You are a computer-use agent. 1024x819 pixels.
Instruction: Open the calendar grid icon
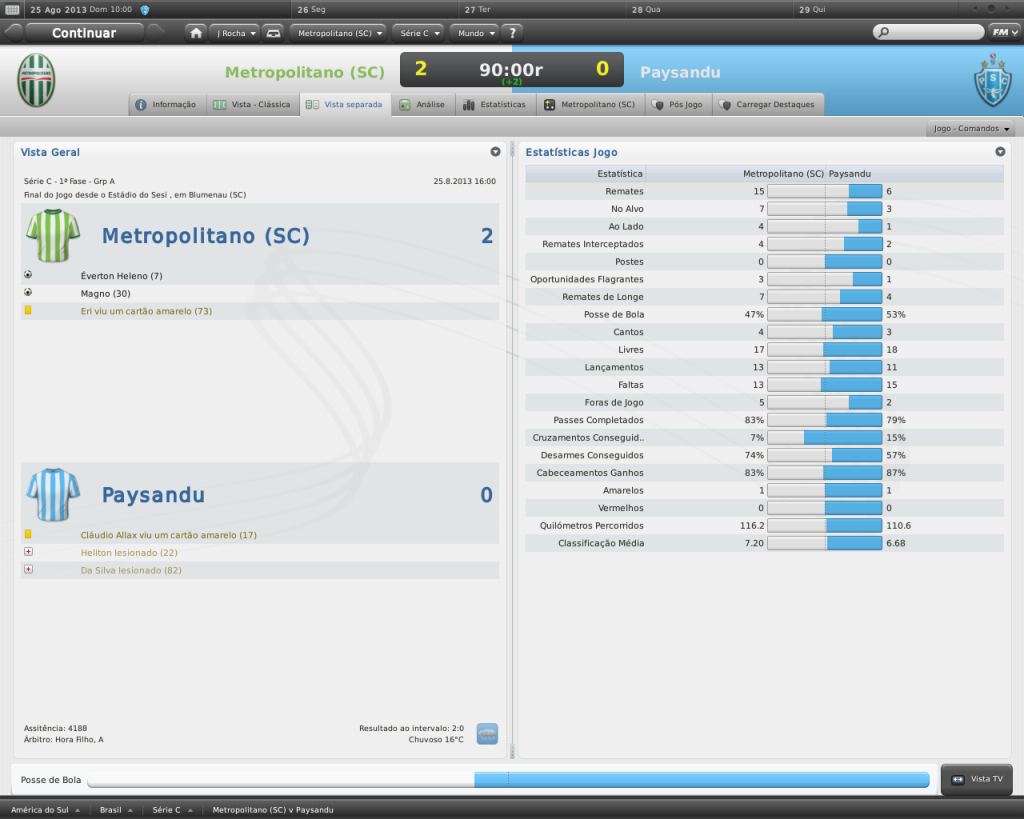(13, 10)
